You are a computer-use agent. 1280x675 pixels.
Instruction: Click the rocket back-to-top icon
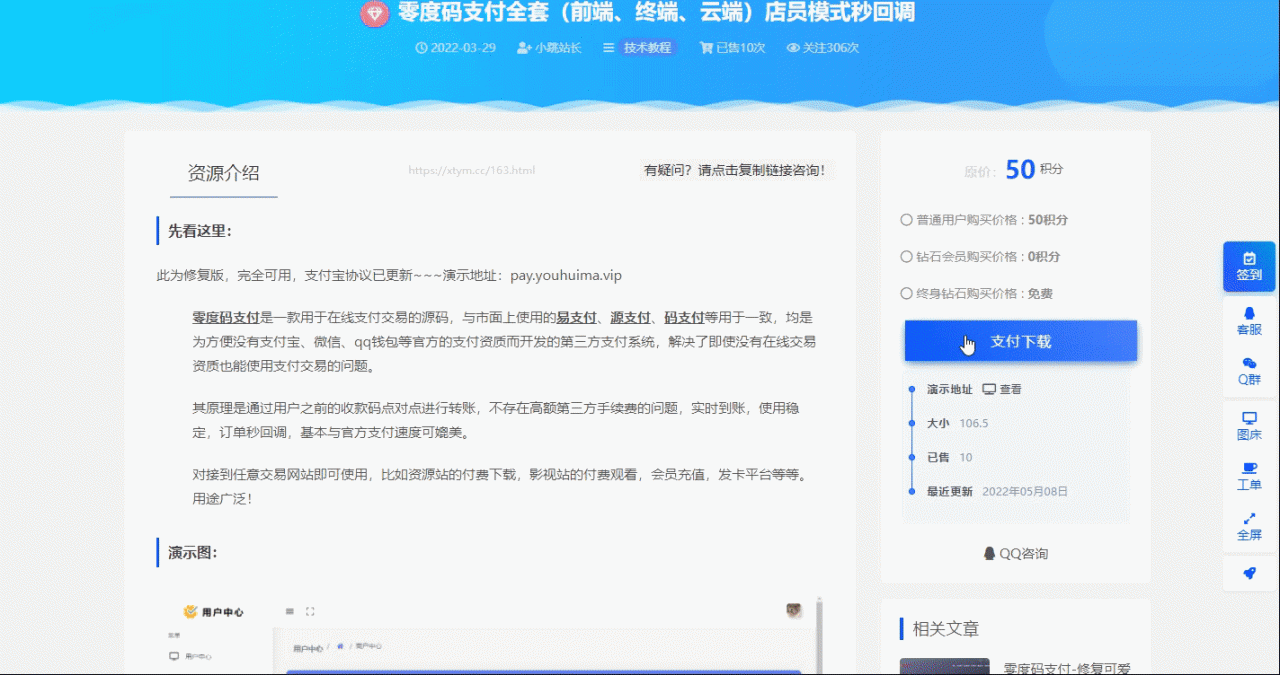1249,573
